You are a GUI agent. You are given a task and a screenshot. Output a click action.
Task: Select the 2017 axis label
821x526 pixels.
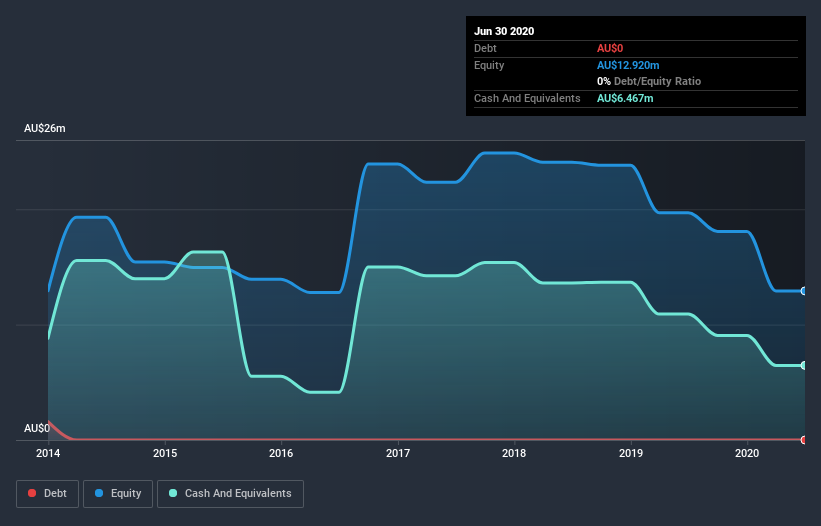[398, 453]
